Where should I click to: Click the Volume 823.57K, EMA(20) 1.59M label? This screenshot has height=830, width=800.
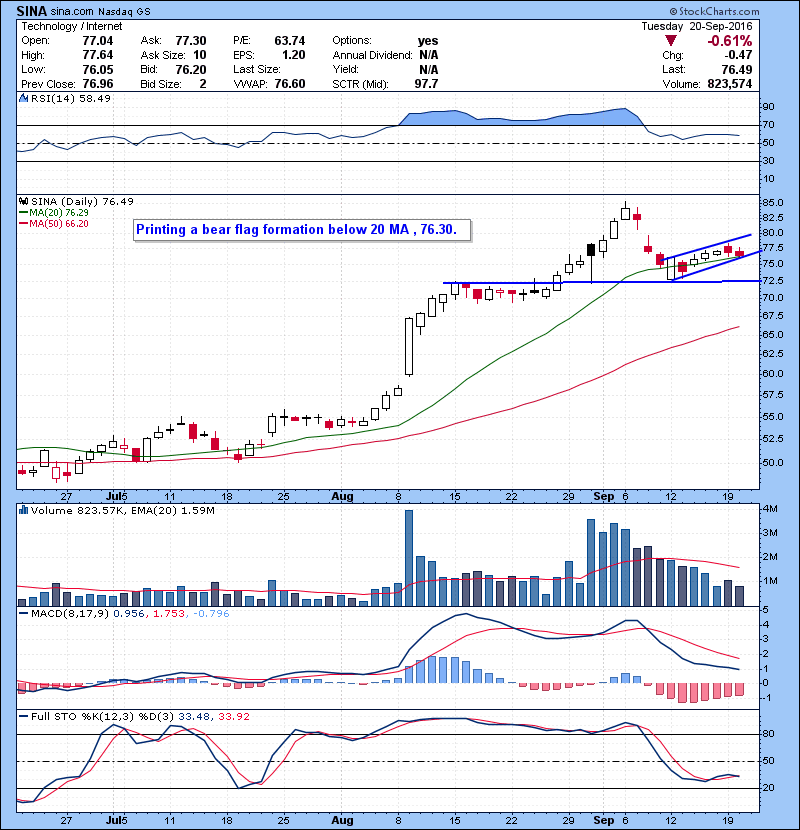click(123, 510)
